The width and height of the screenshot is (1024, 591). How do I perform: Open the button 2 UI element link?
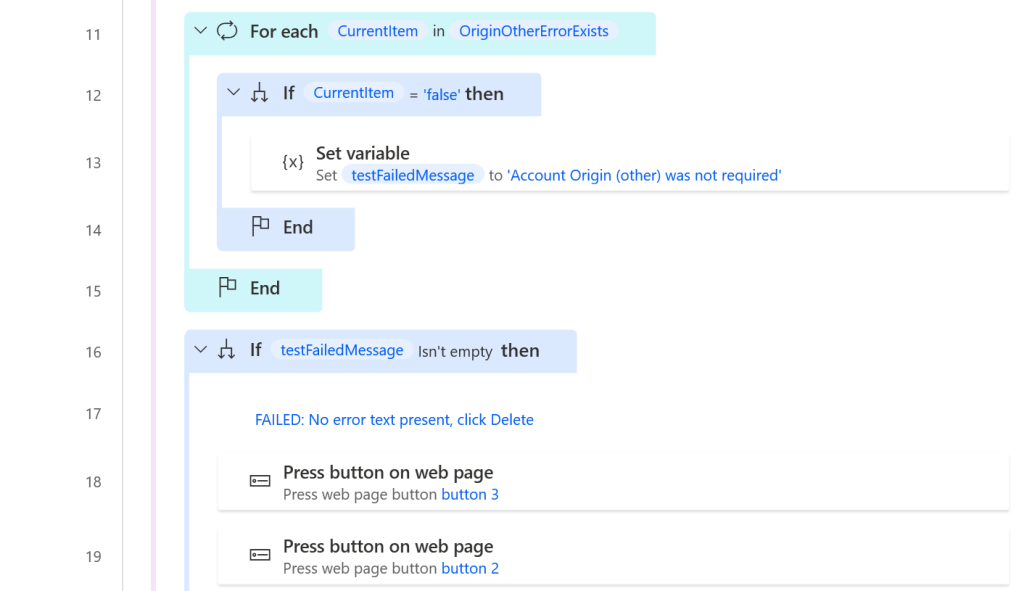[470, 568]
